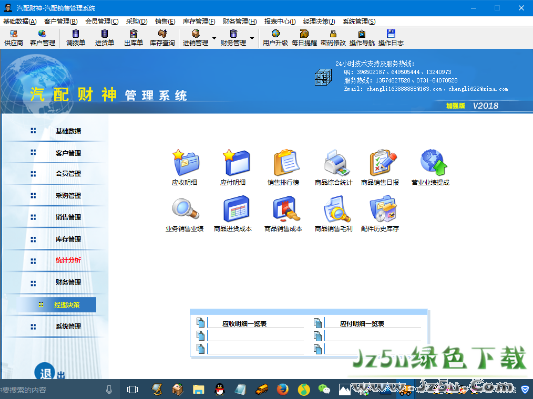Click the round 退出 exit button
This screenshot has height=399, width=533.
pyautogui.click(x=45, y=372)
